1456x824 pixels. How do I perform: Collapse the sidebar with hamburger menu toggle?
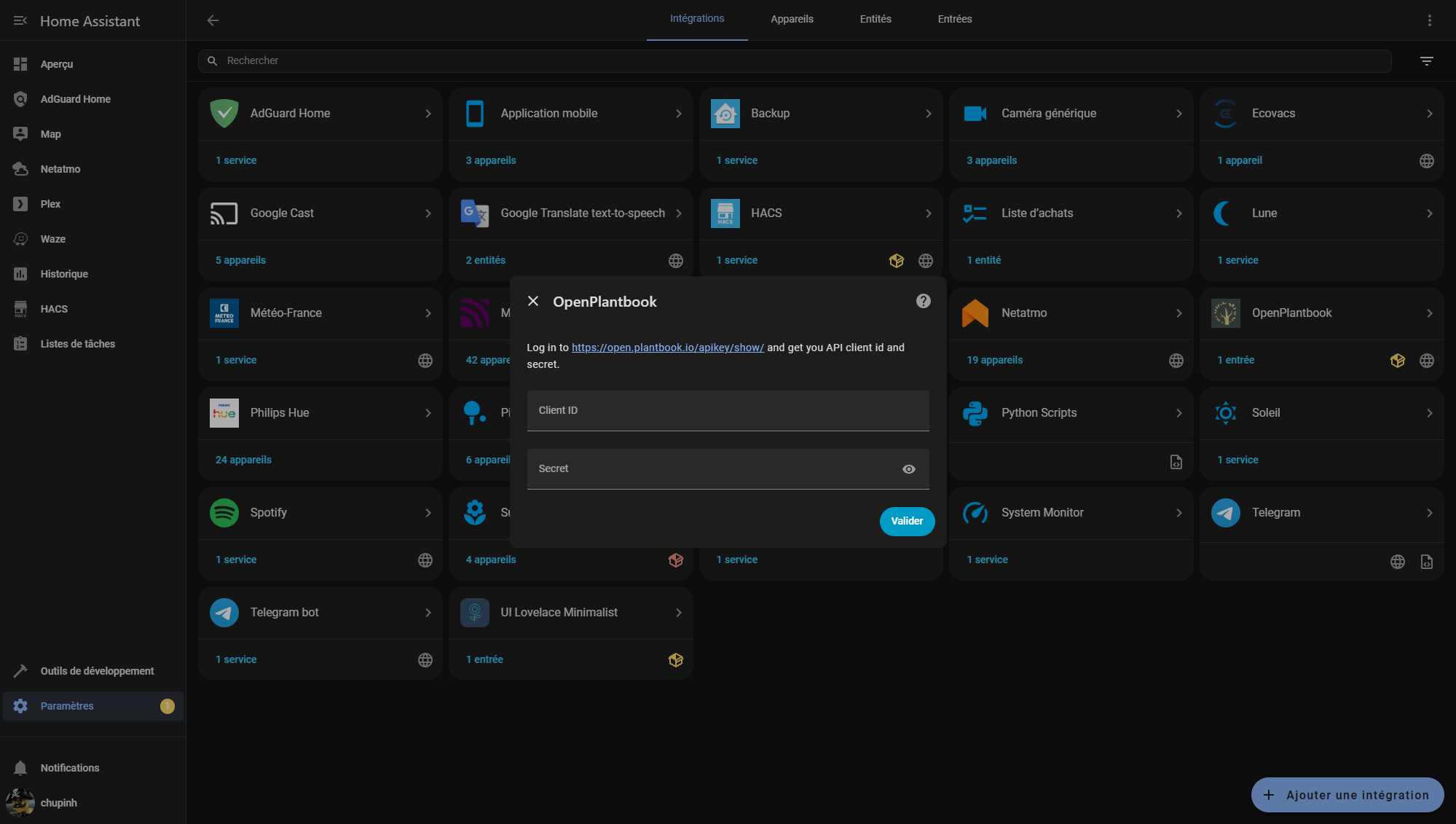(20, 21)
